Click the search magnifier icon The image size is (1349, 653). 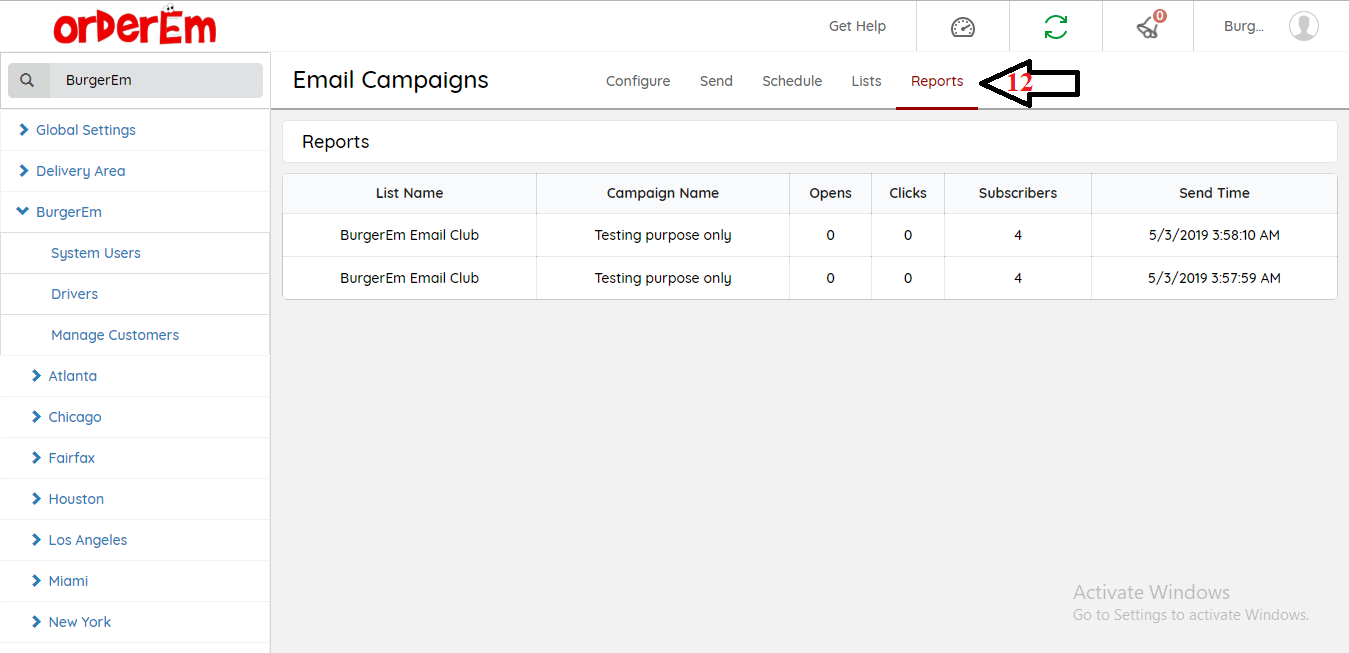(x=28, y=81)
